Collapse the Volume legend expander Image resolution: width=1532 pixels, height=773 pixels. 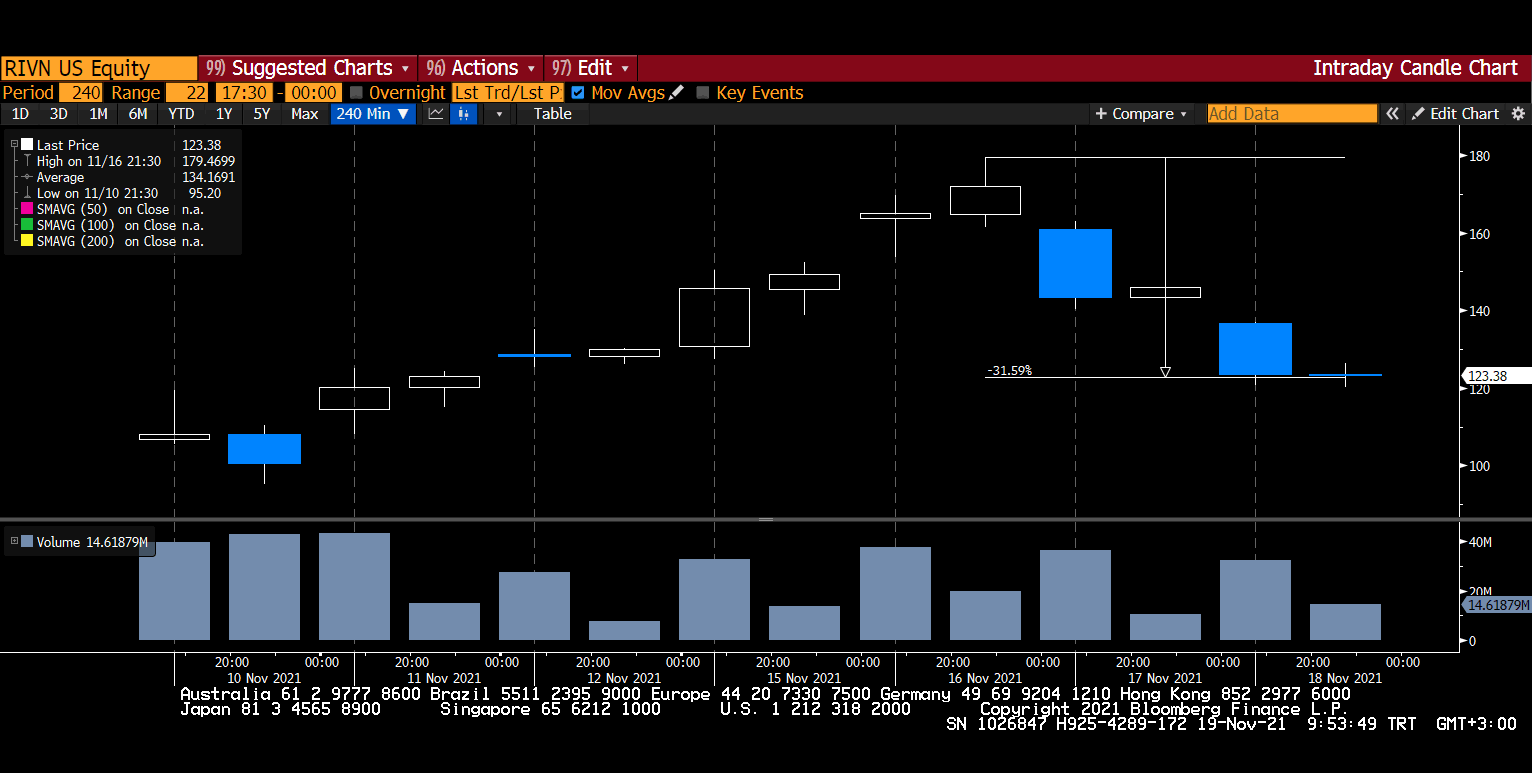pos(15,541)
